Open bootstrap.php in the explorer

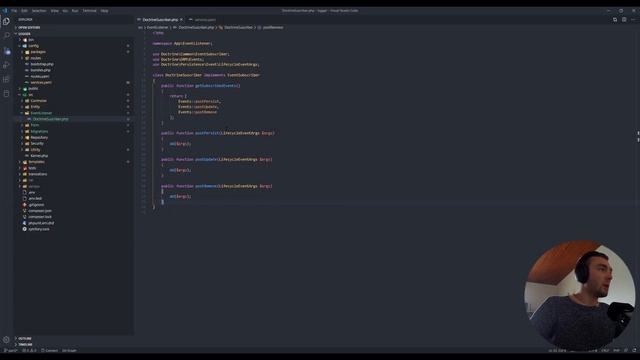click(x=42, y=64)
